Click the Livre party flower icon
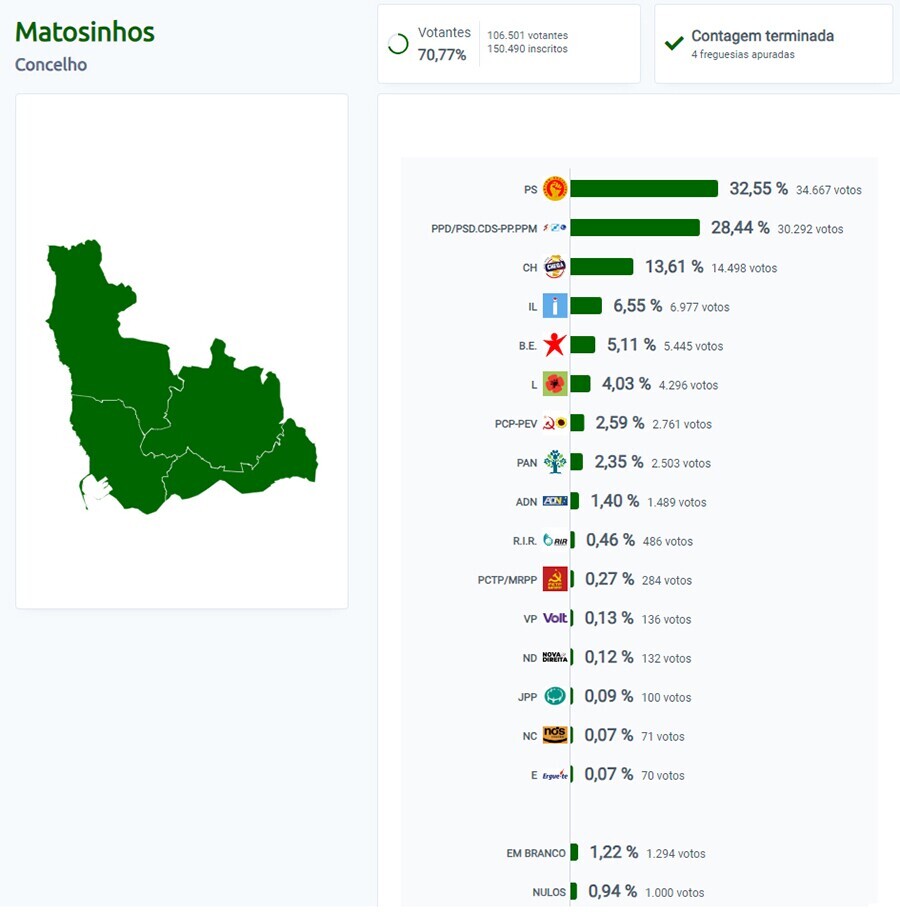 point(555,384)
